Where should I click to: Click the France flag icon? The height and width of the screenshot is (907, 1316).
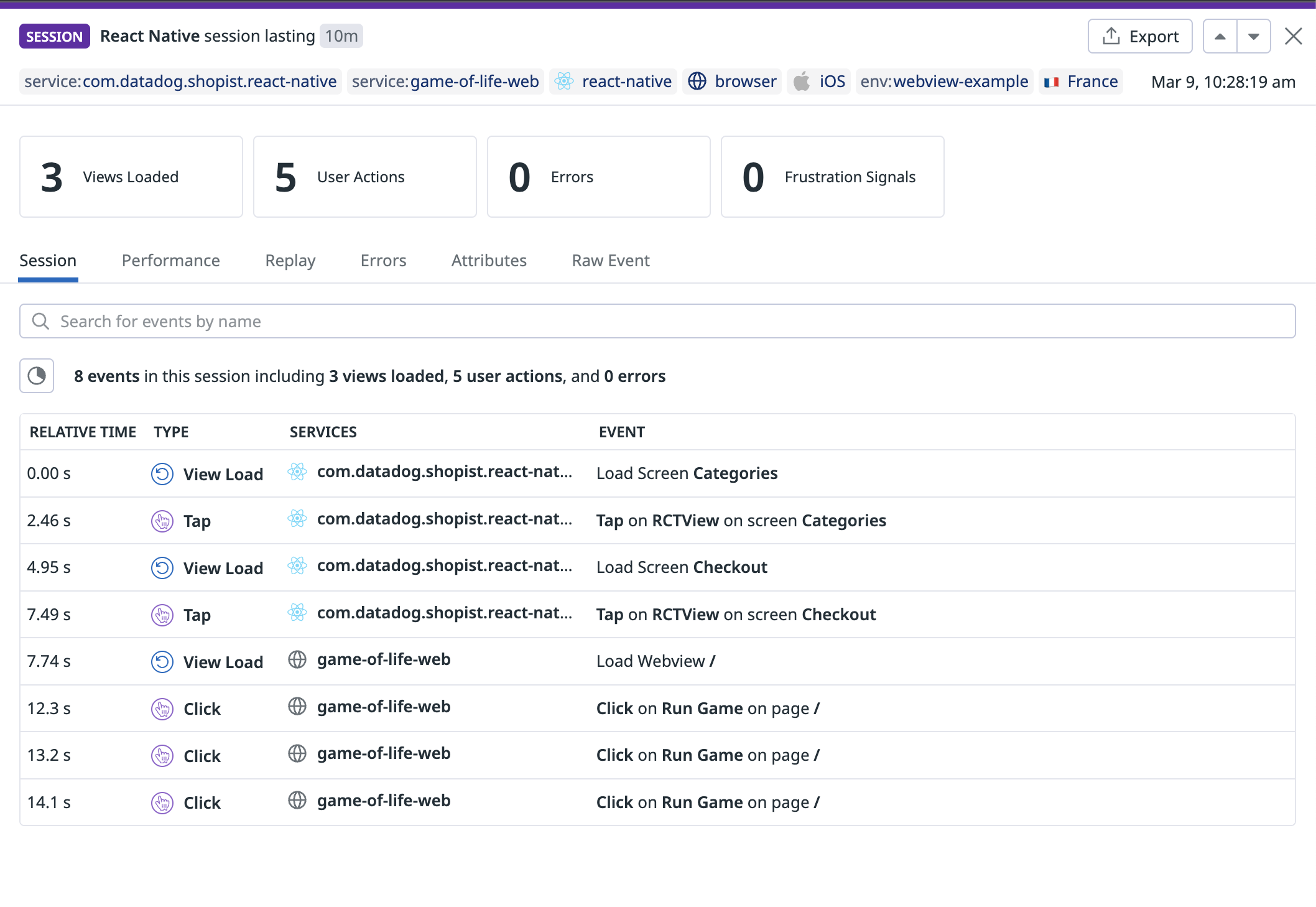pos(1051,82)
